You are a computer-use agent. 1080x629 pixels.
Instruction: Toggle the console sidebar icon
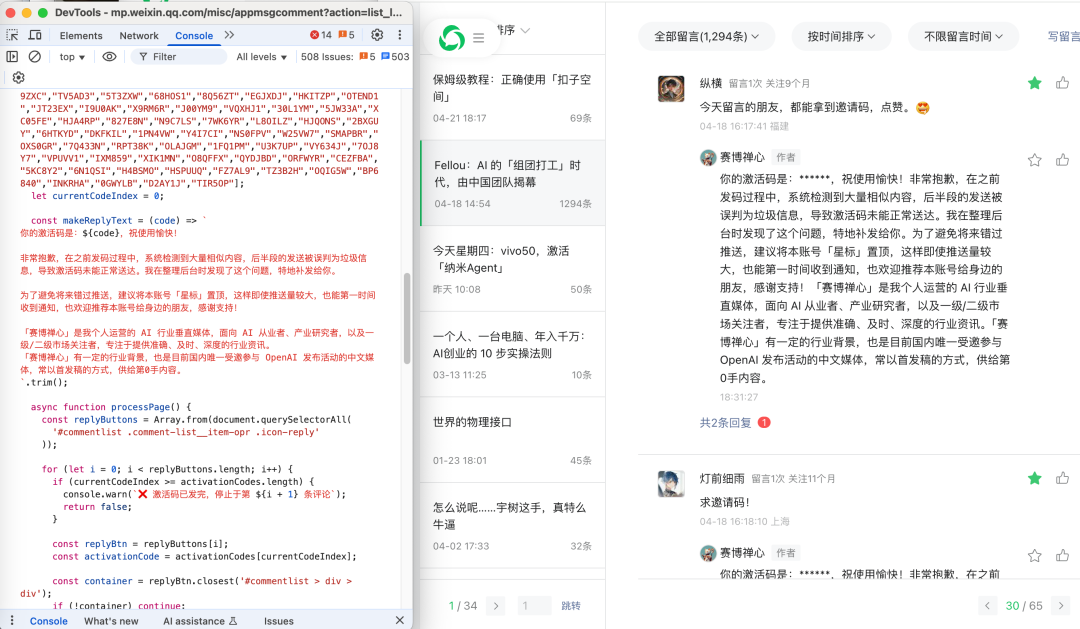12,56
